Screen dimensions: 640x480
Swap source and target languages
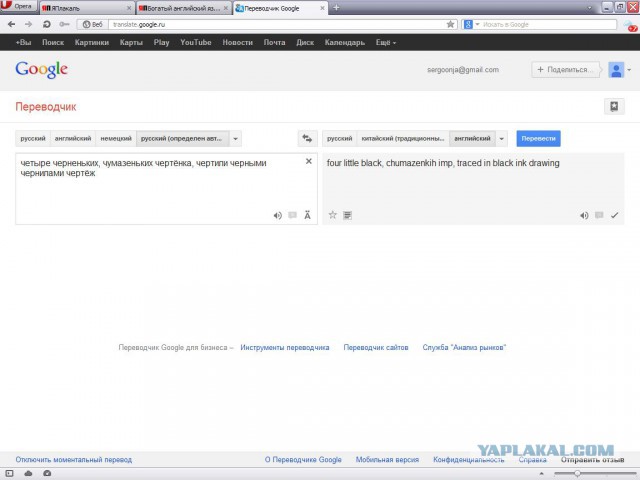[x=307, y=139]
